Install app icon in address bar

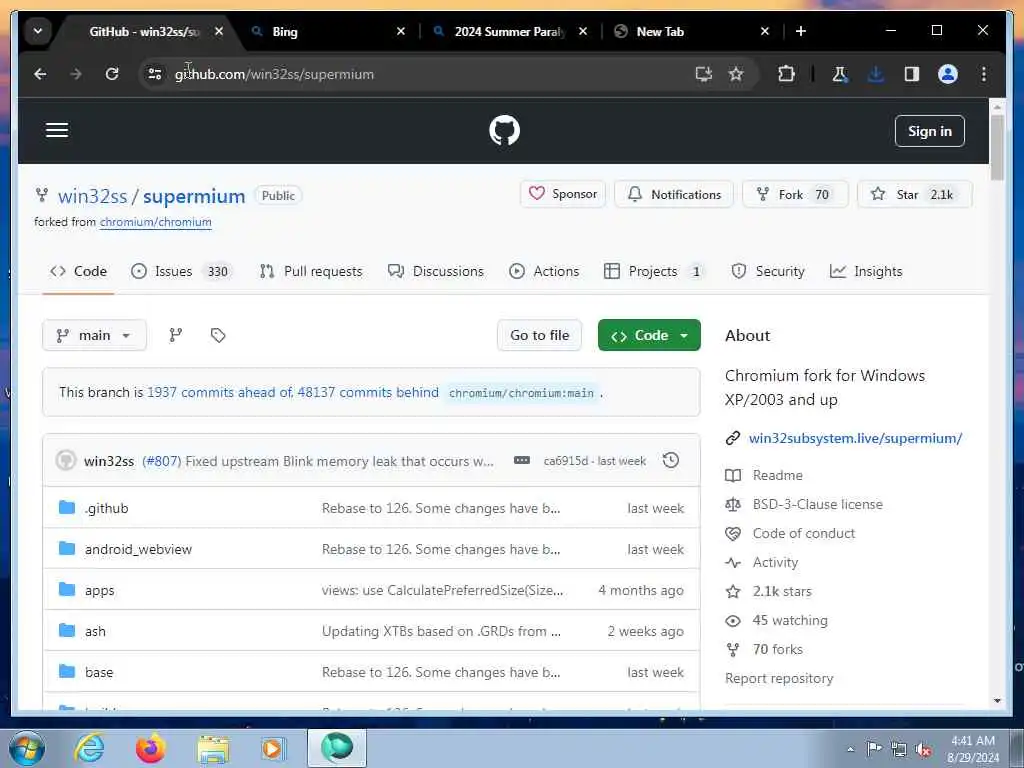click(x=703, y=74)
